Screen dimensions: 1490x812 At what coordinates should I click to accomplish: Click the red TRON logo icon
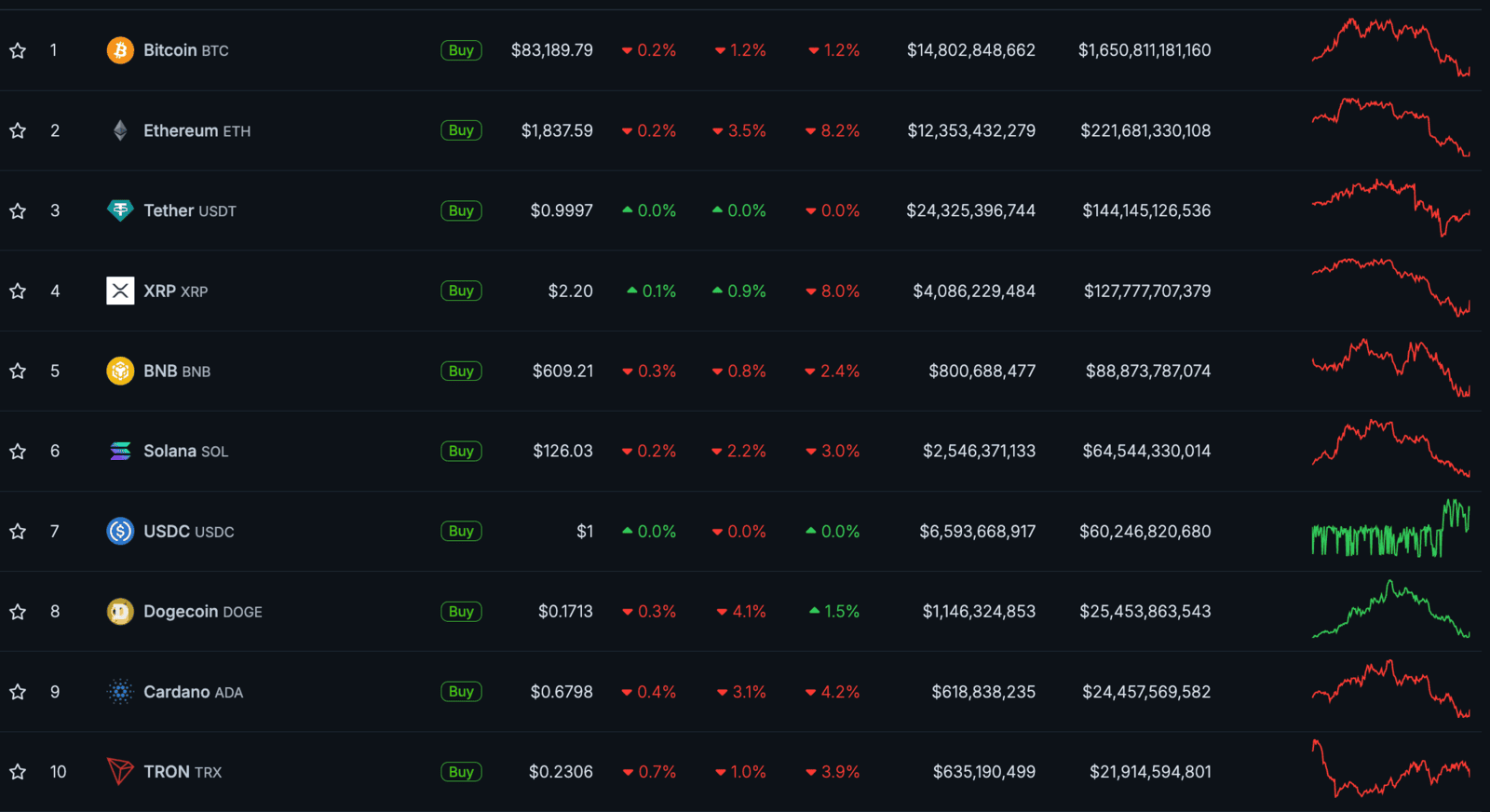(x=120, y=771)
